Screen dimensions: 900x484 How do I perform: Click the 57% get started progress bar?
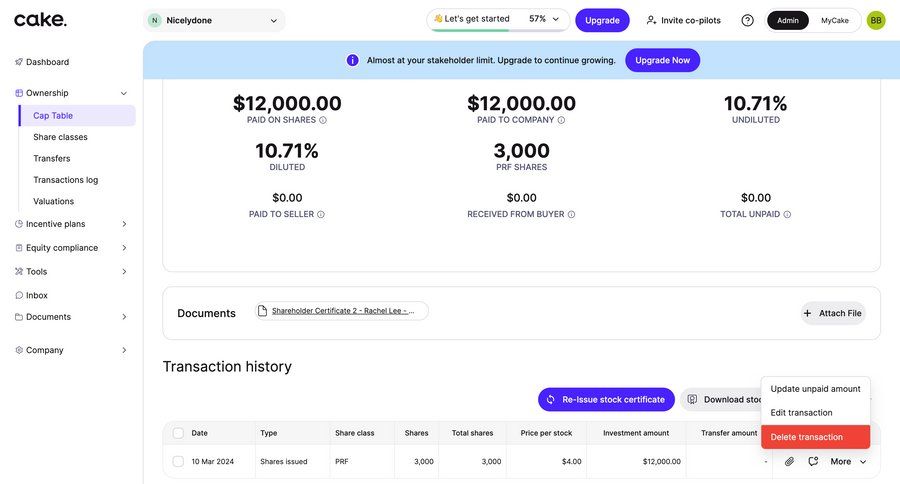497,20
